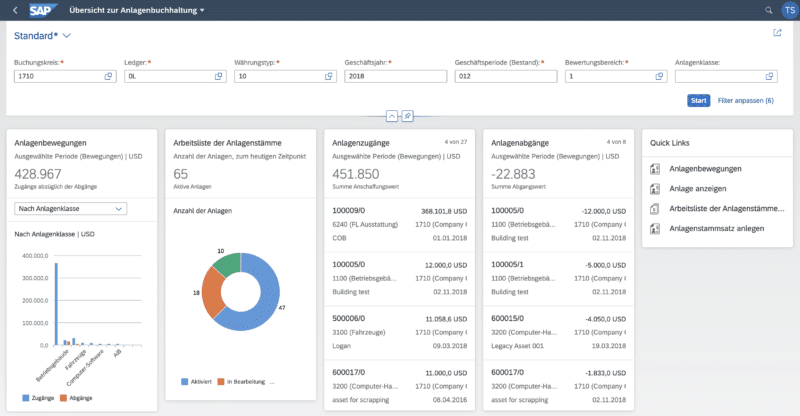Open asset 100005/1 in Anlagenabgänge
The height and width of the screenshot is (416, 800).
tap(558, 279)
